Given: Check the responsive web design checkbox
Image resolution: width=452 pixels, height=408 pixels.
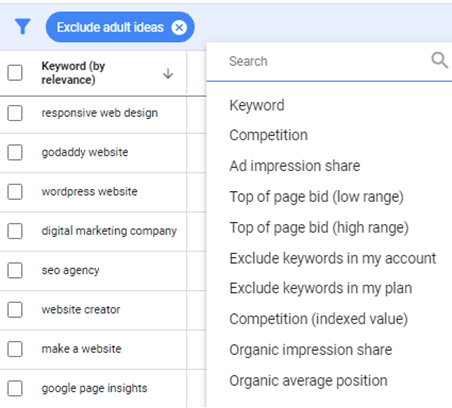Looking at the screenshot, I should [15, 113].
